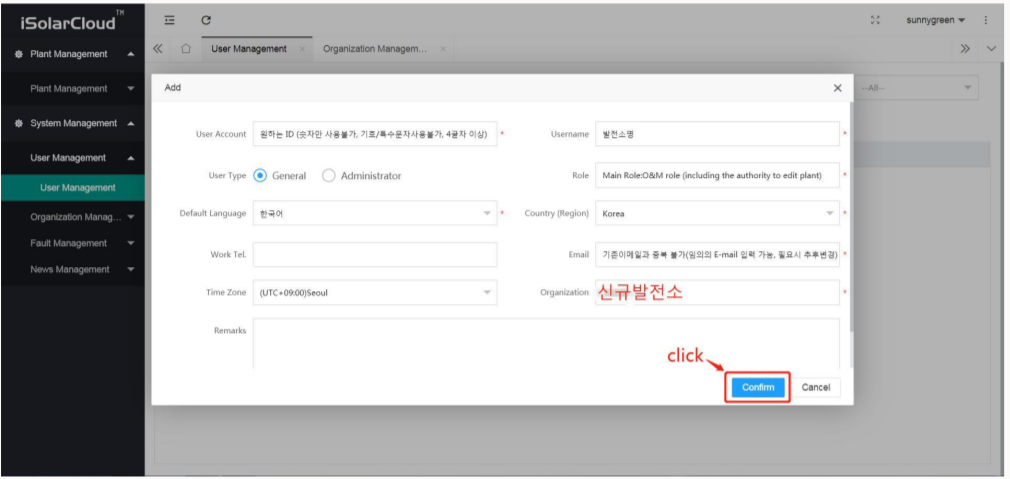Go to the home tab icon
Viewport: 1010px width, 479px height.
(186, 49)
